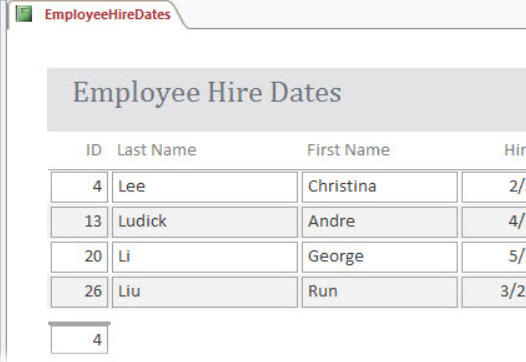
Task: Click the Employee Hire Dates report title
Action: [x=207, y=93]
